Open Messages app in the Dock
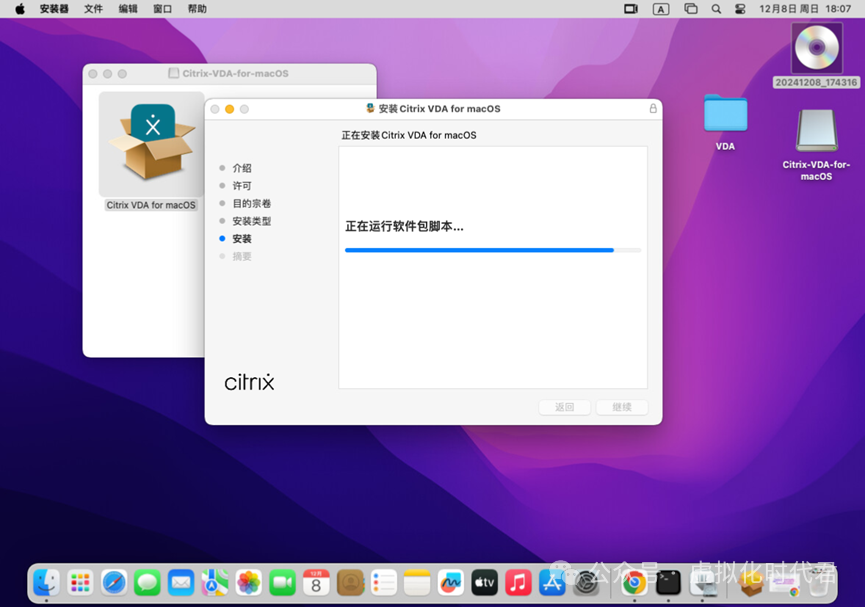Viewport: 865px width, 607px height. click(147, 583)
